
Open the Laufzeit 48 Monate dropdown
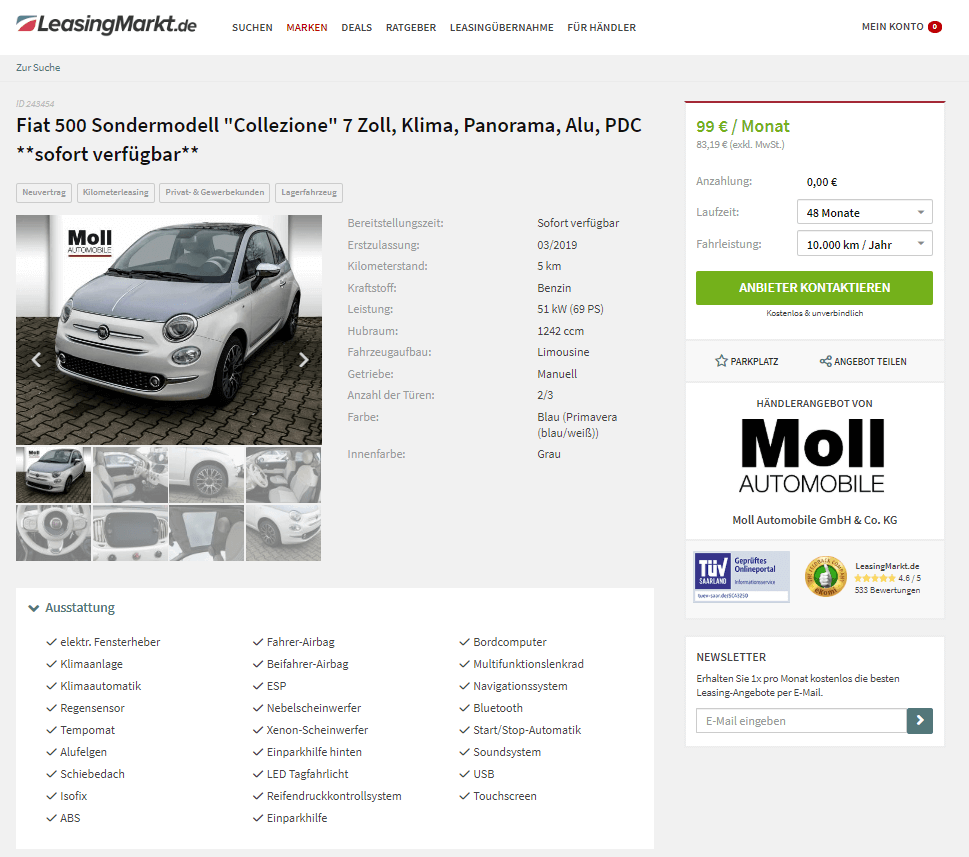[x=865, y=212]
